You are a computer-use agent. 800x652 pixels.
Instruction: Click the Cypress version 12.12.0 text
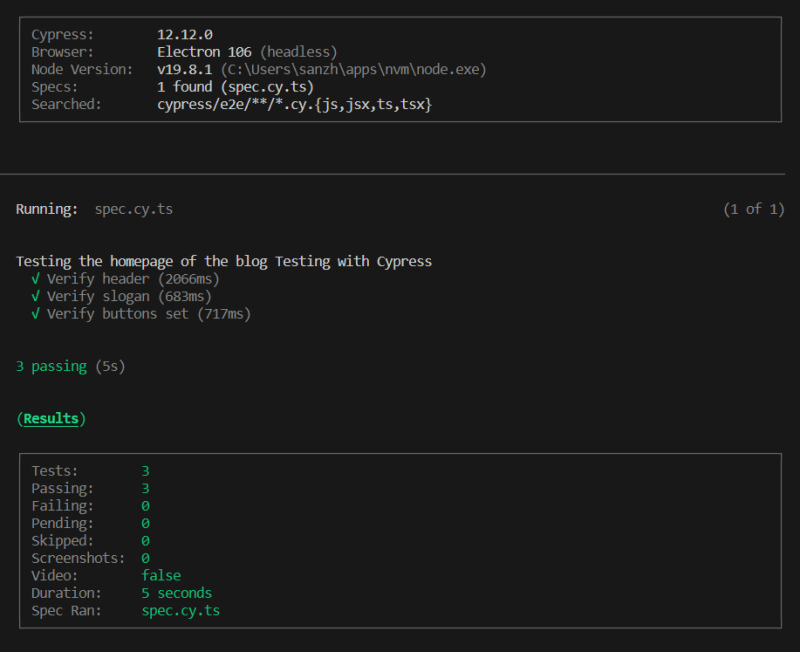tap(185, 35)
